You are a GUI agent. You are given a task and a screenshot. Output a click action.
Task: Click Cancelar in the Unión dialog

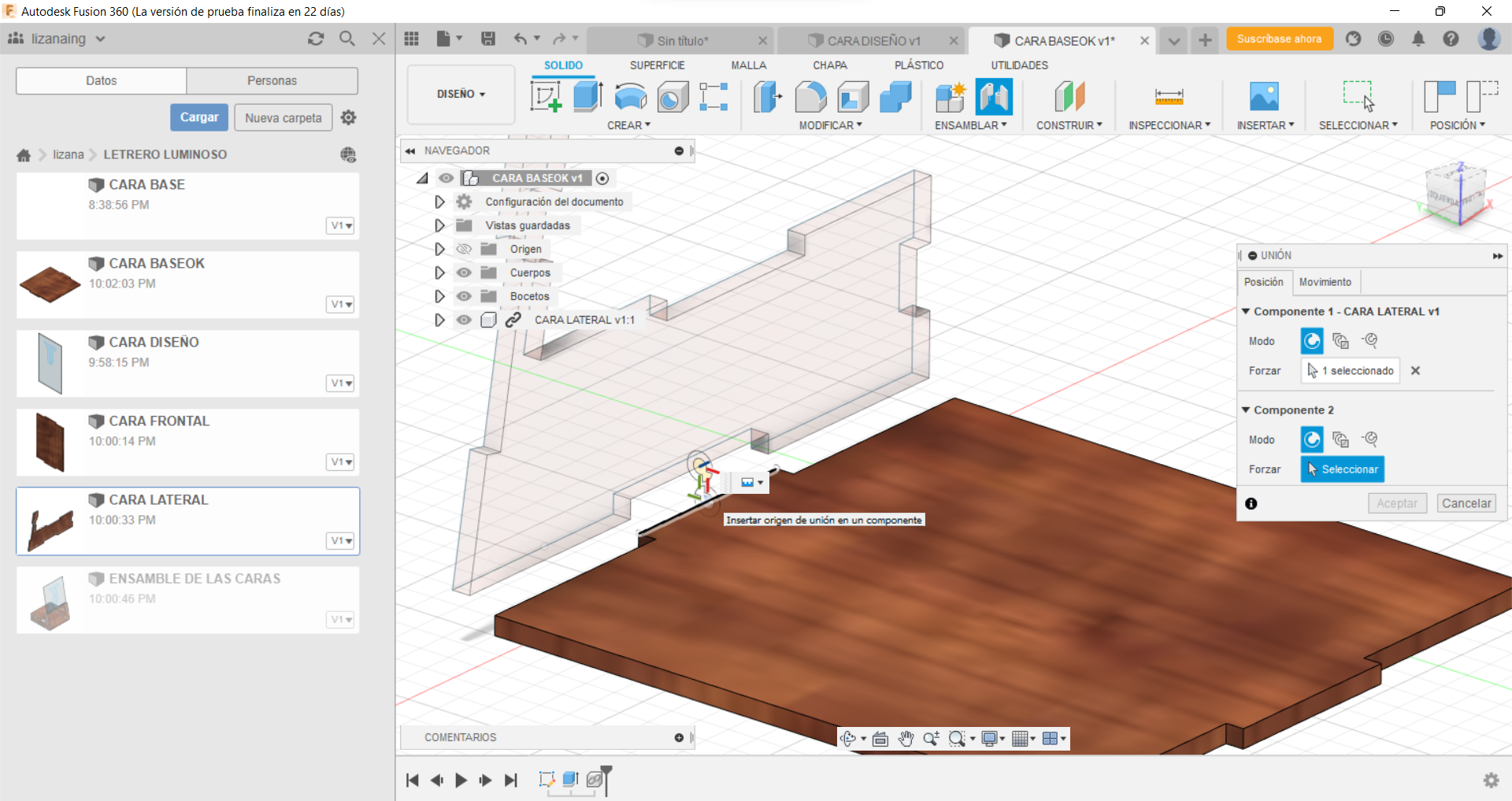(x=1466, y=503)
